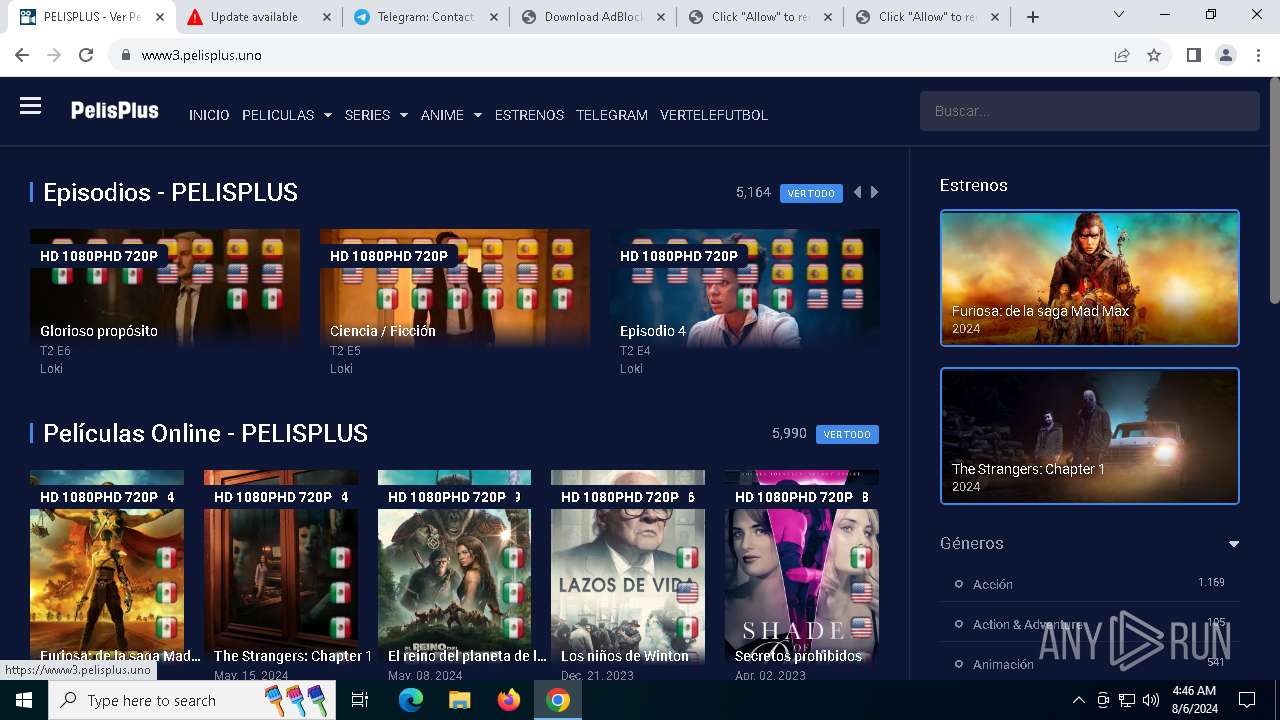Close the PELISPLUS tab
This screenshot has width=1280, height=720.
coord(159,17)
